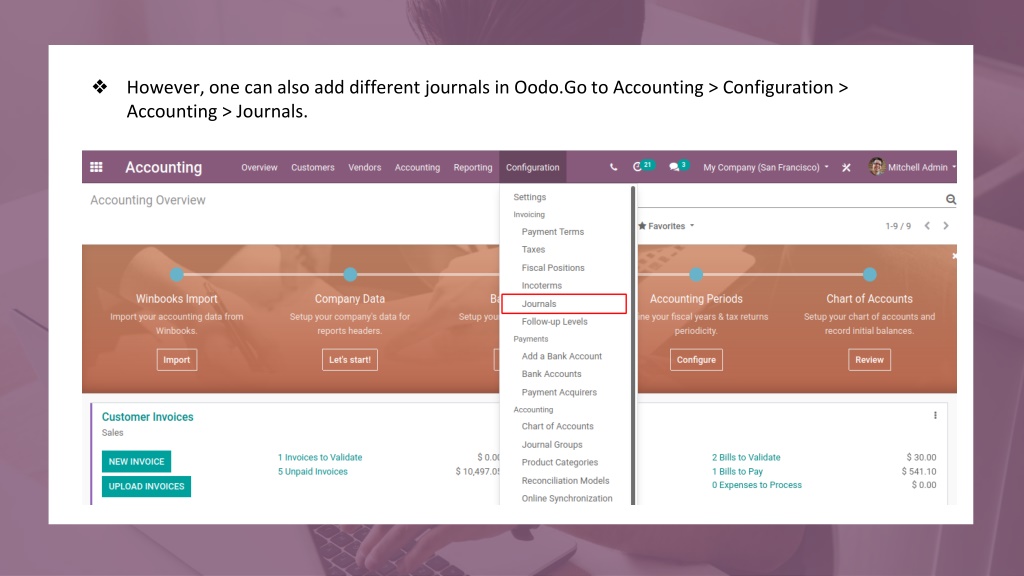Open Customer Invoices three-dot menu
The image size is (1024, 576).
click(x=935, y=415)
